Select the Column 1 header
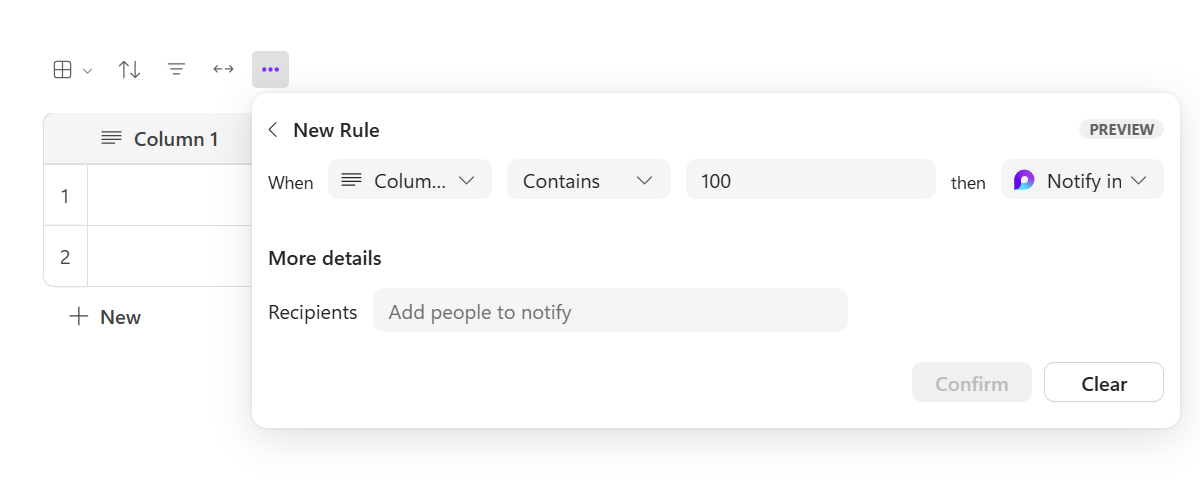Image resolution: width=1200 pixels, height=500 pixels. pyautogui.click(x=176, y=138)
